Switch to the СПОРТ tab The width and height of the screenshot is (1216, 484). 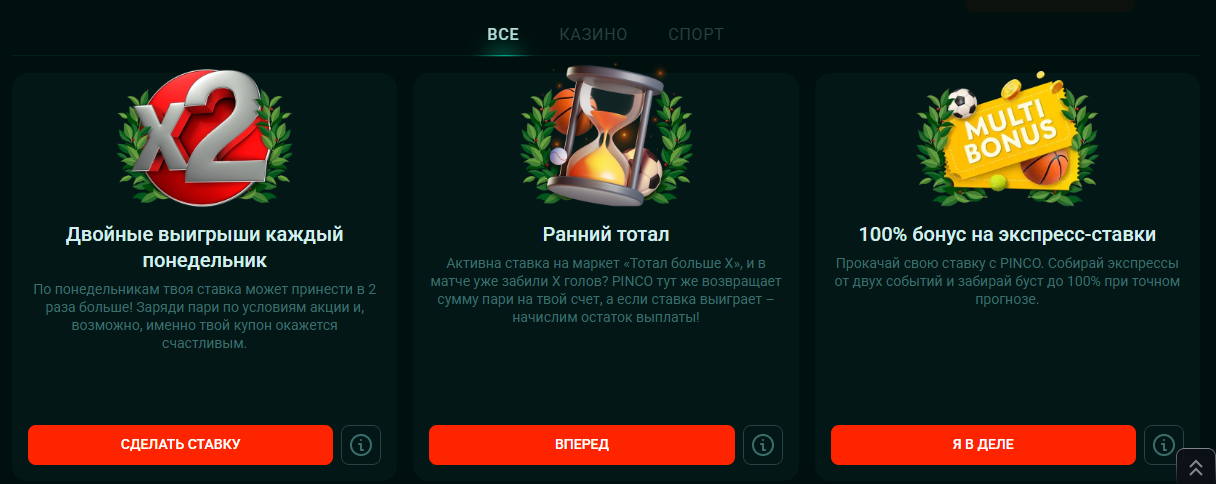coord(696,34)
